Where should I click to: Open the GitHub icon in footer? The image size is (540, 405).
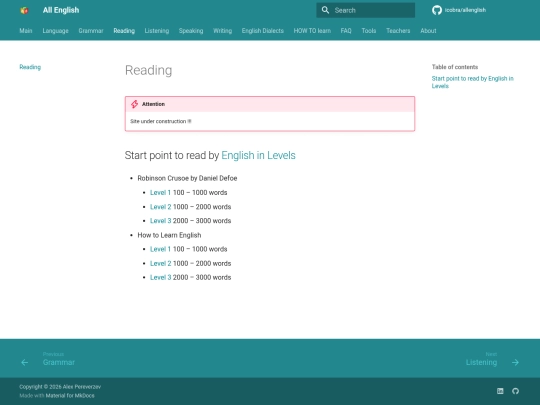(x=515, y=391)
